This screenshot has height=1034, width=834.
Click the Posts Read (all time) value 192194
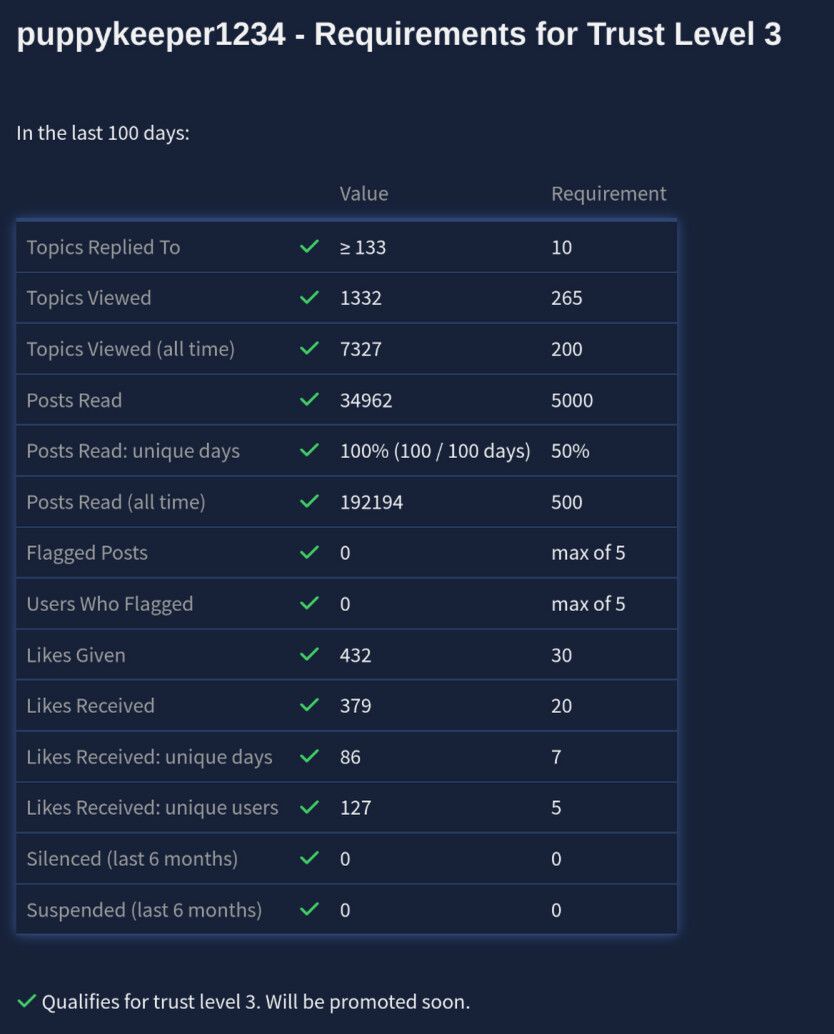click(x=372, y=502)
